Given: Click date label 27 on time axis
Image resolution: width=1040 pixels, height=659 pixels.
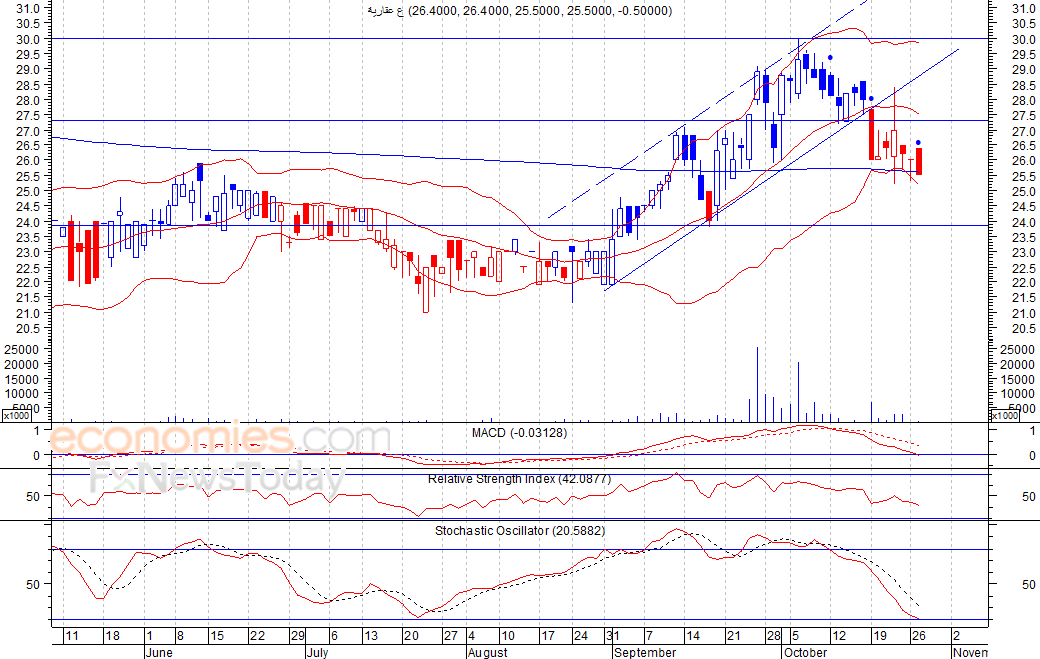Looking at the screenshot, I should click(x=451, y=636).
